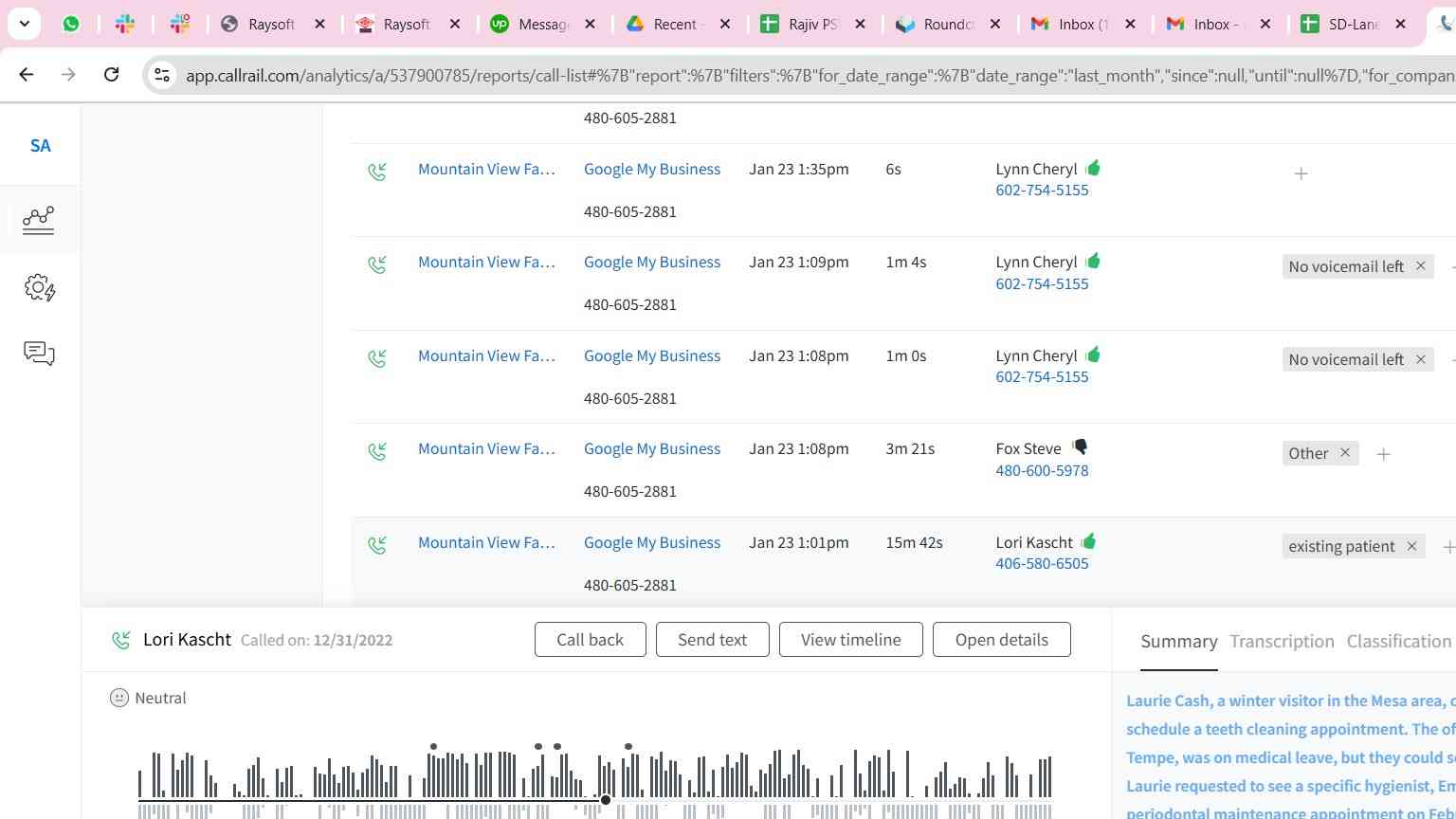Click the call summary paragraph text
Viewport: 1456px width, 819px height.
coord(1290,757)
